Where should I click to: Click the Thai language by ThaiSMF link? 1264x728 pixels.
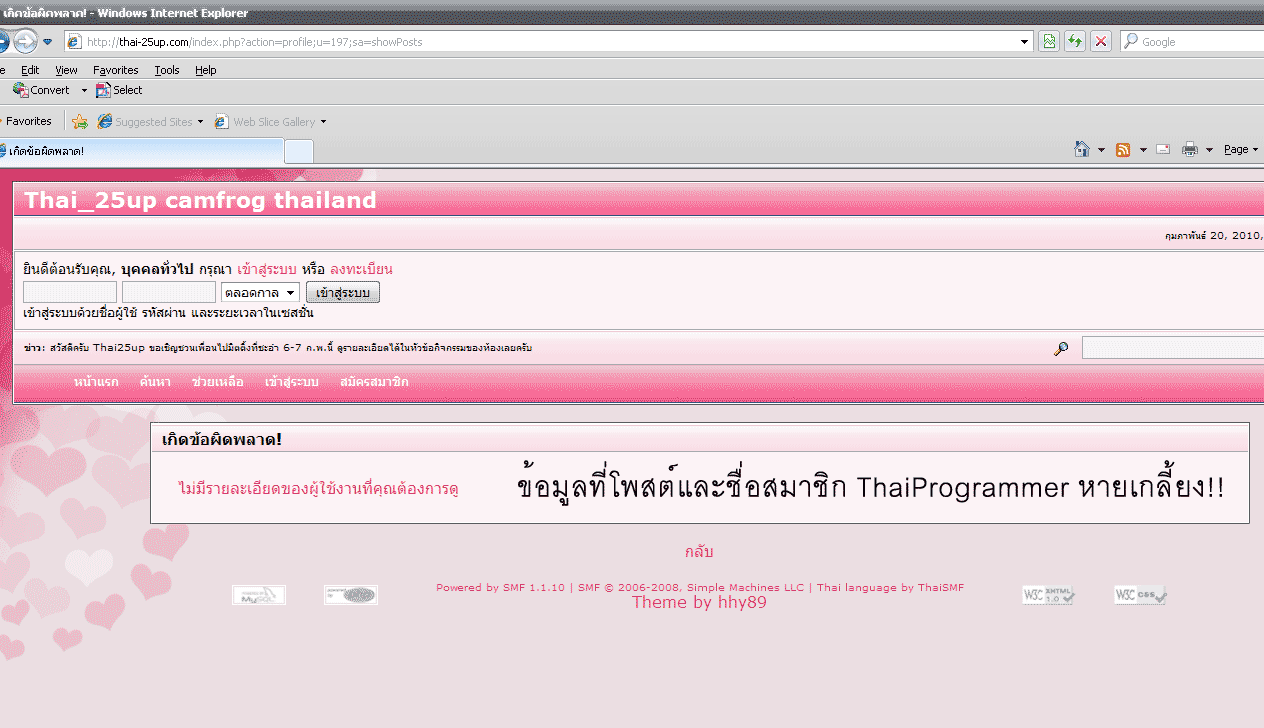[891, 588]
